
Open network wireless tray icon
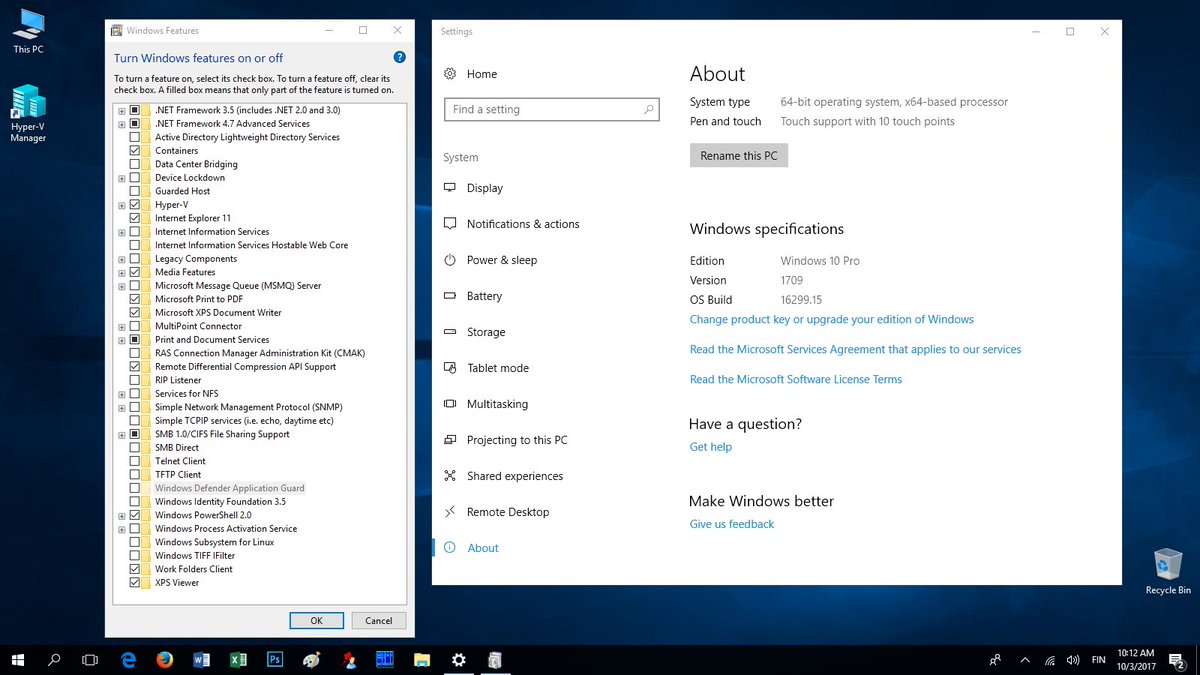click(1050, 660)
